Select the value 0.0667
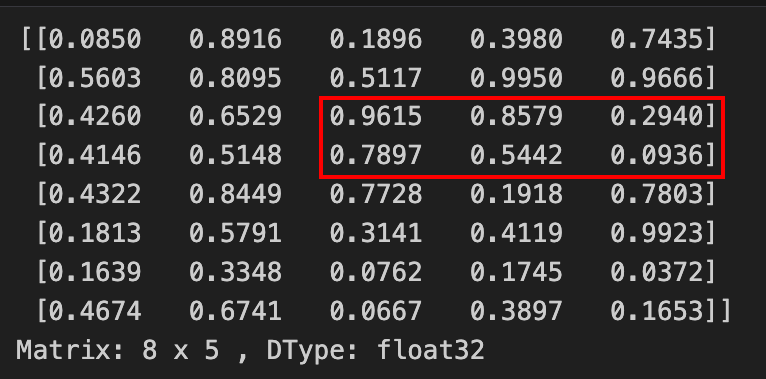The width and height of the screenshot is (766, 379). pyautogui.click(x=375, y=311)
